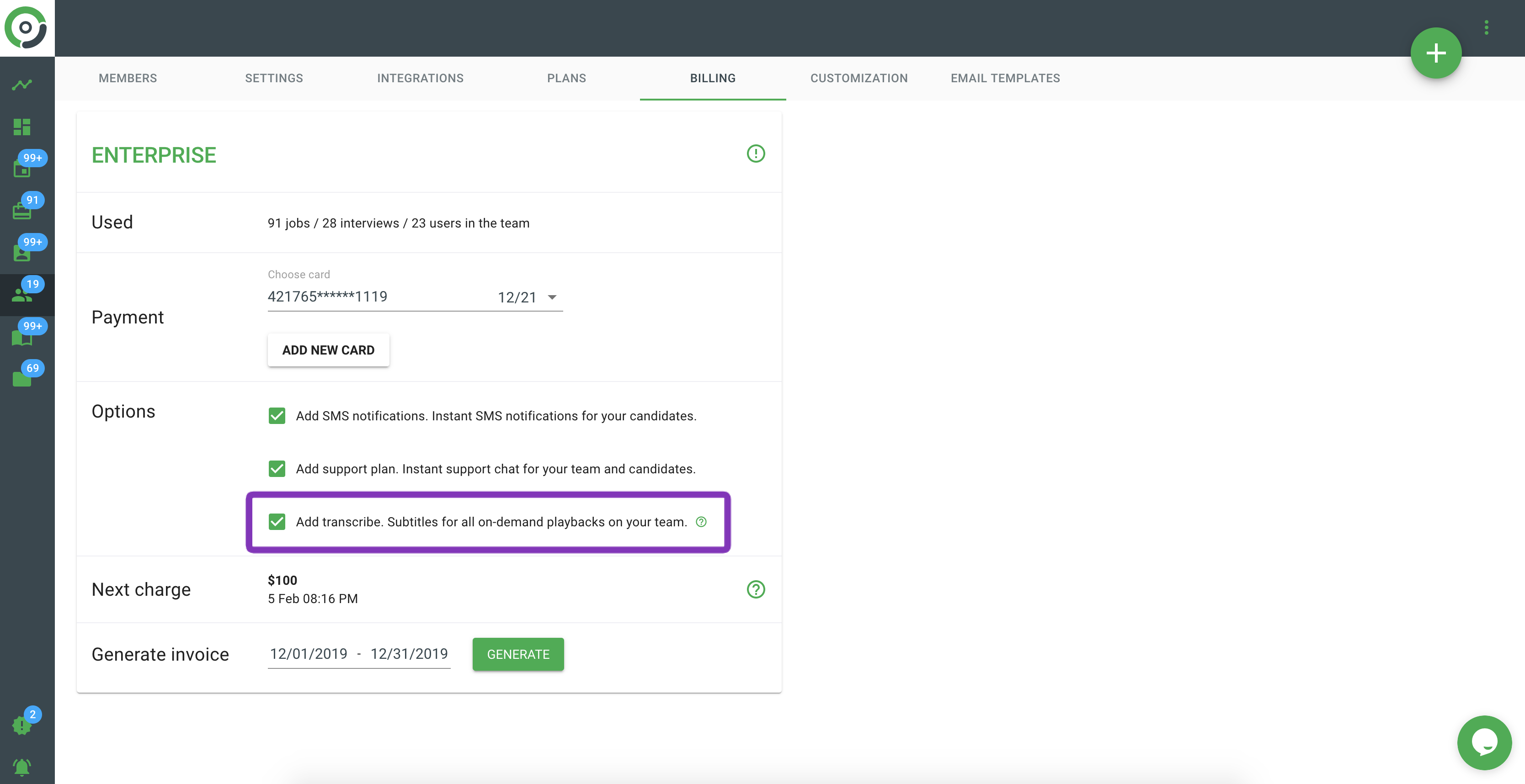The image size is (1525, 784).
Task: Click the invoice date range field
Action: [x=359, y=654]
